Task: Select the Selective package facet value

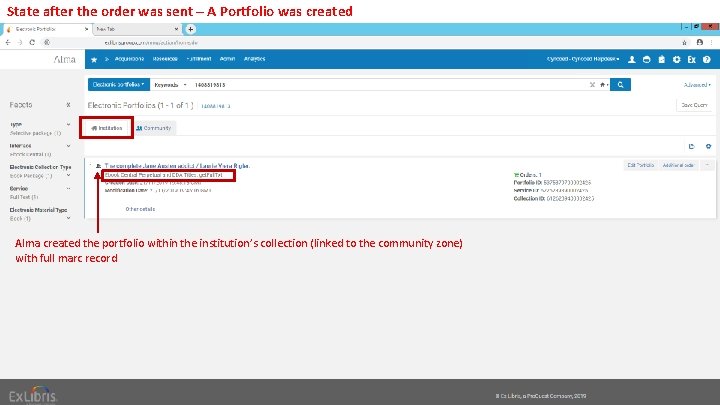Action: [35, 133]
